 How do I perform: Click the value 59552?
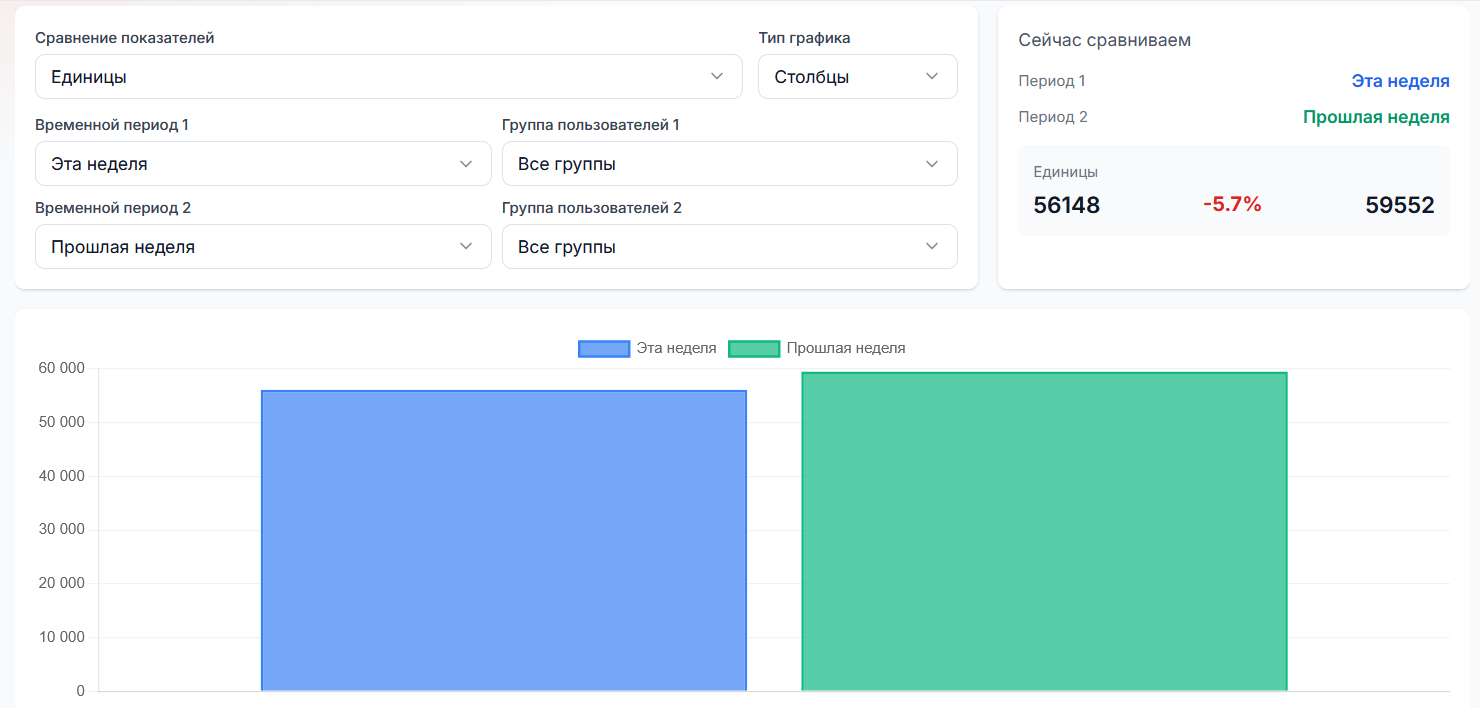[x=1400, y=205]
